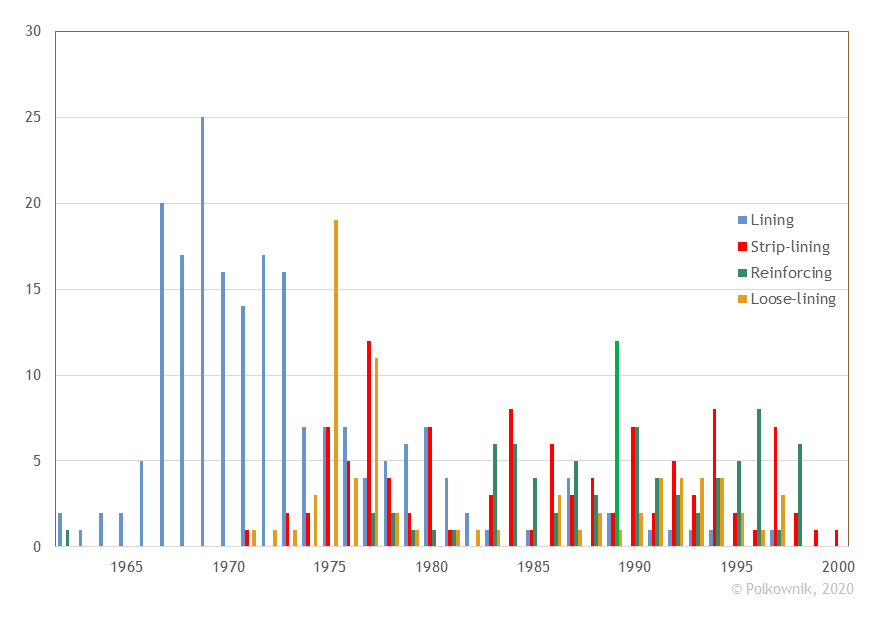Click the blue color swatch beside Lining
The height and width of the screenshot is (622, 880).
(x=740, y=219)
